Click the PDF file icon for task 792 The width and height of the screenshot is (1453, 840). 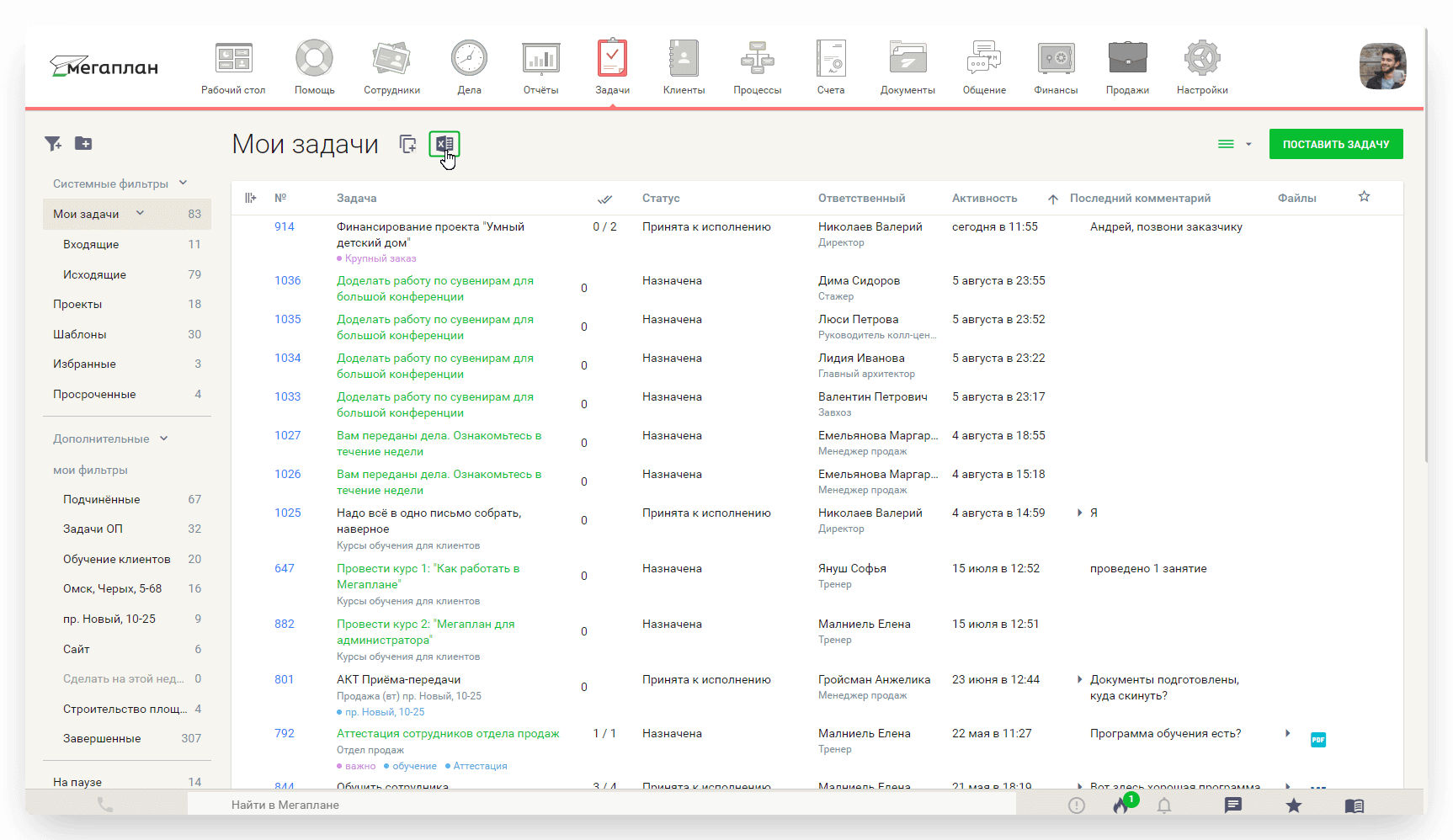1318,740
